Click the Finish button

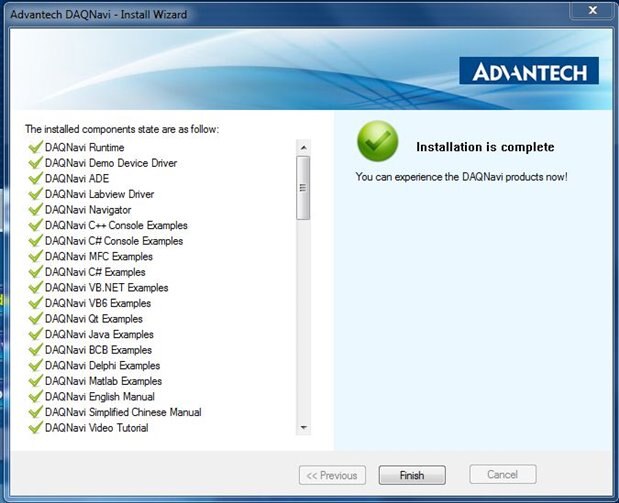click(412, 475)
